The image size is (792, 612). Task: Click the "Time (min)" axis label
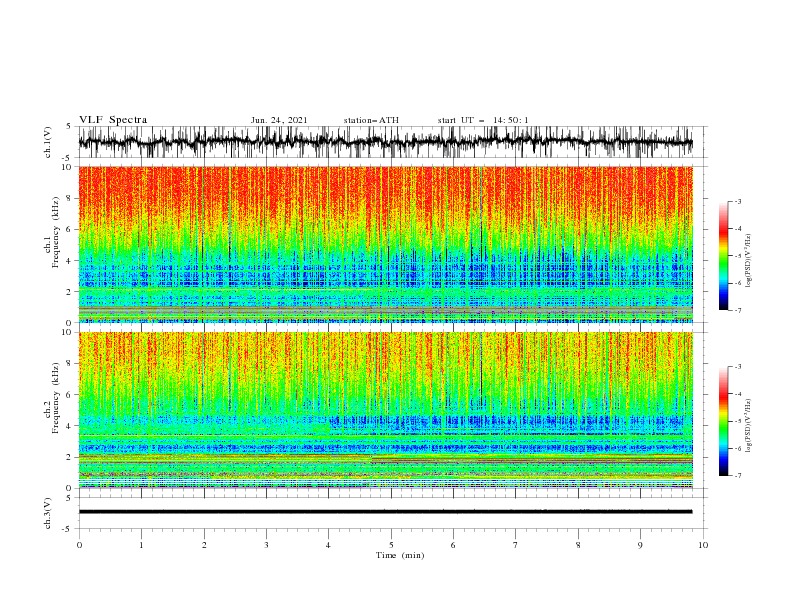tap(400, 555)
